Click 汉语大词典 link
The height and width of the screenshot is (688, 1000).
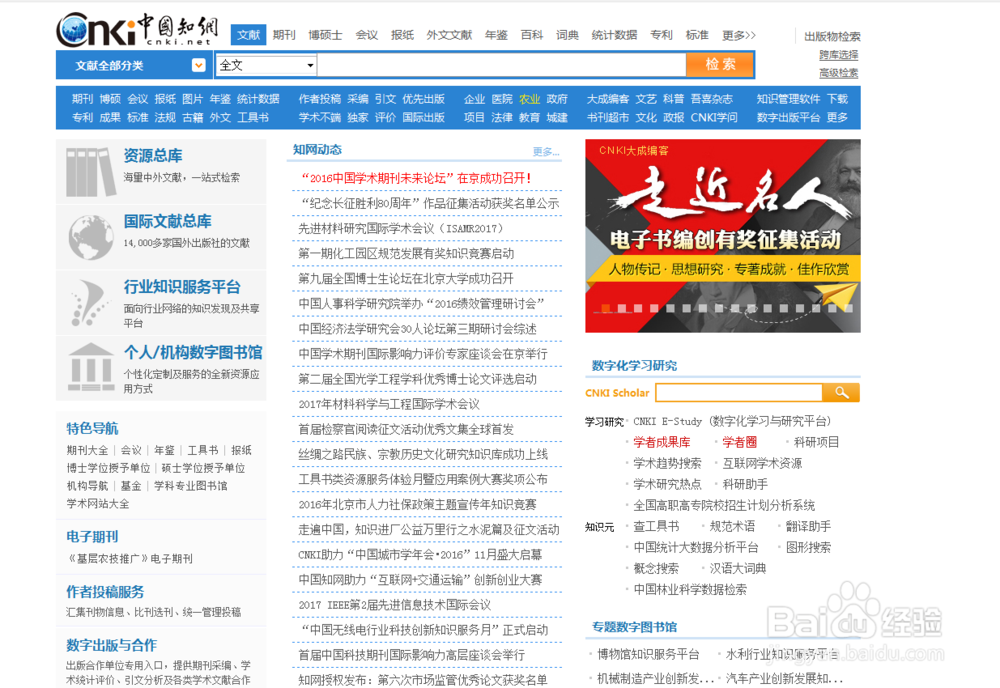[x=738, y=568]
